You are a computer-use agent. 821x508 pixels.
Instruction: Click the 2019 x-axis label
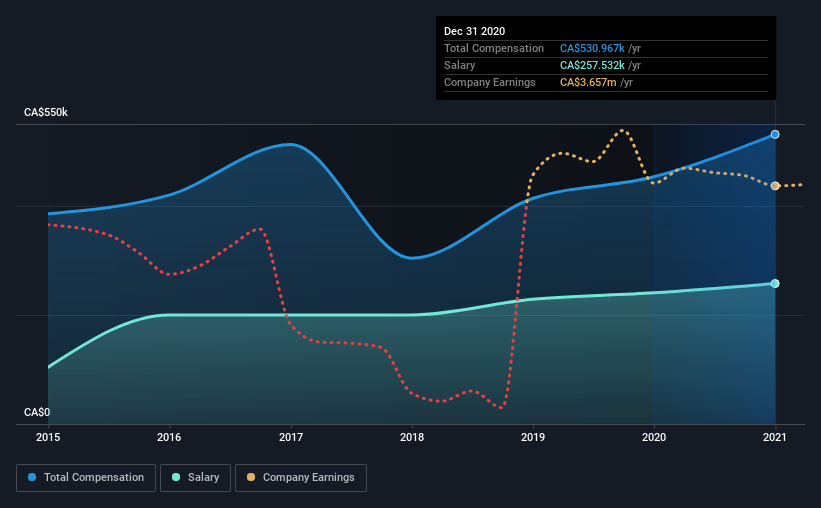533,437
